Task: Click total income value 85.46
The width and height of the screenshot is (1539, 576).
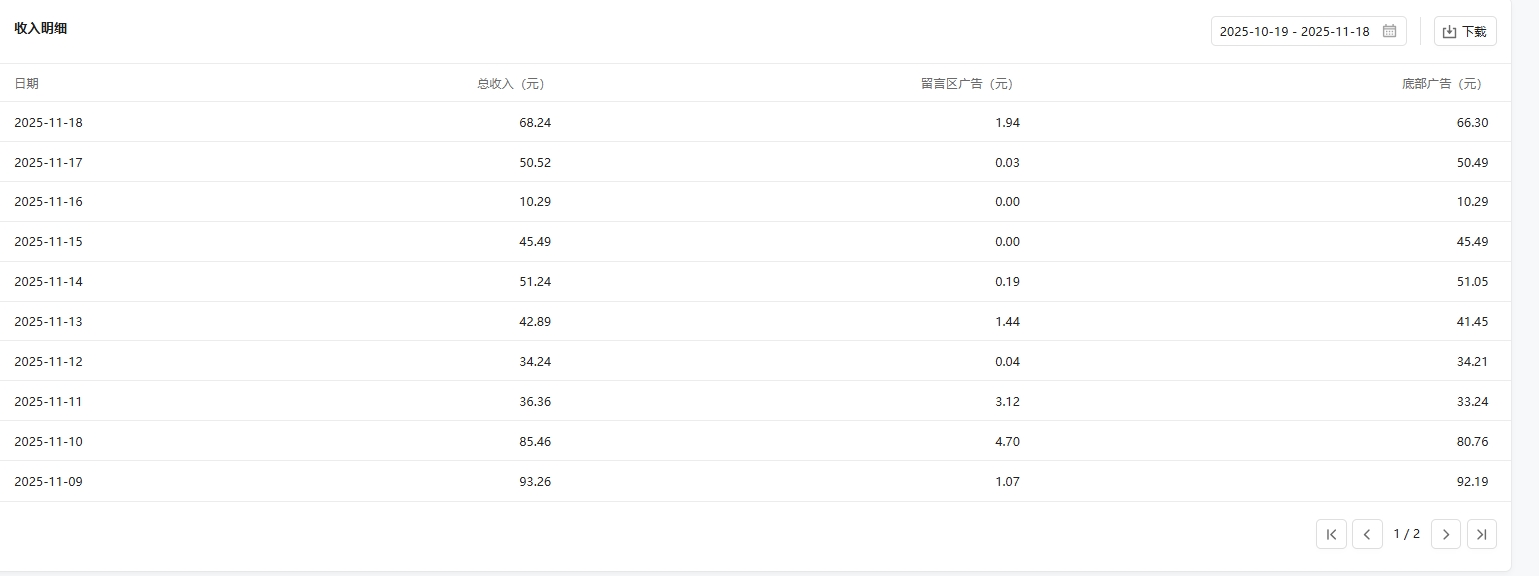Action: click(535, 442)
